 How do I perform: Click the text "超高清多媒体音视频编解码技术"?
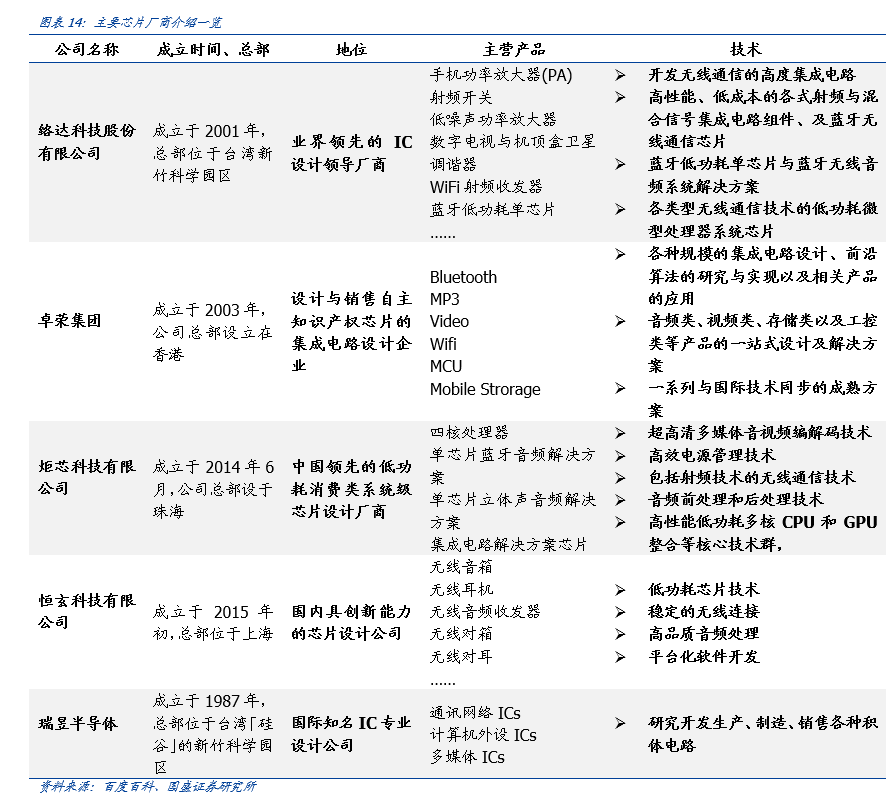pos(759,432)
